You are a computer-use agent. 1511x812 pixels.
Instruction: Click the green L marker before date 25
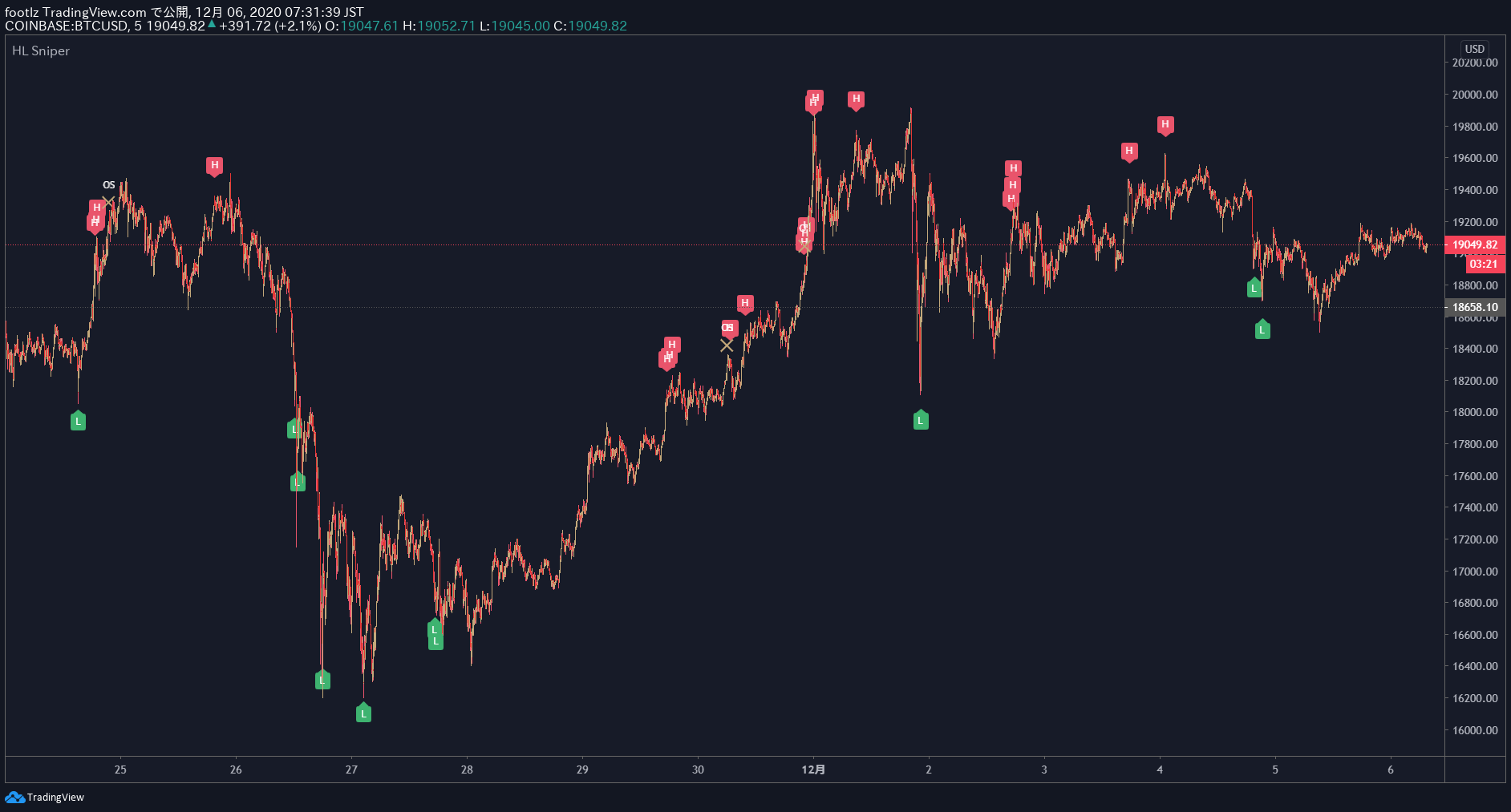(x=78, y=421)
